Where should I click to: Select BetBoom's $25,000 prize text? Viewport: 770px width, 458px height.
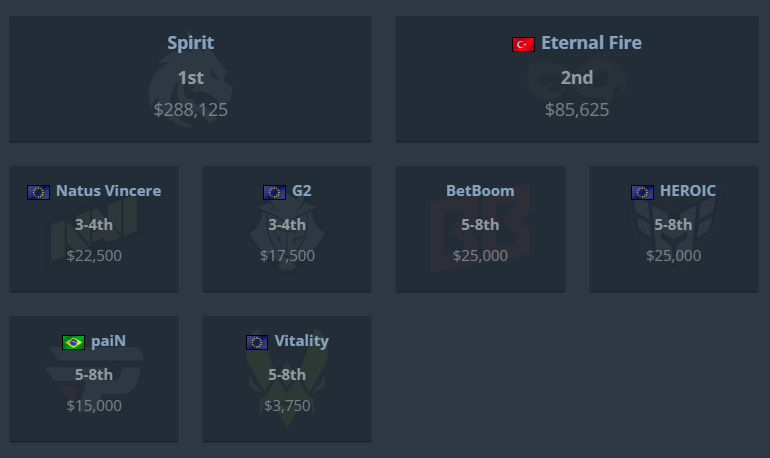(480, 256)
